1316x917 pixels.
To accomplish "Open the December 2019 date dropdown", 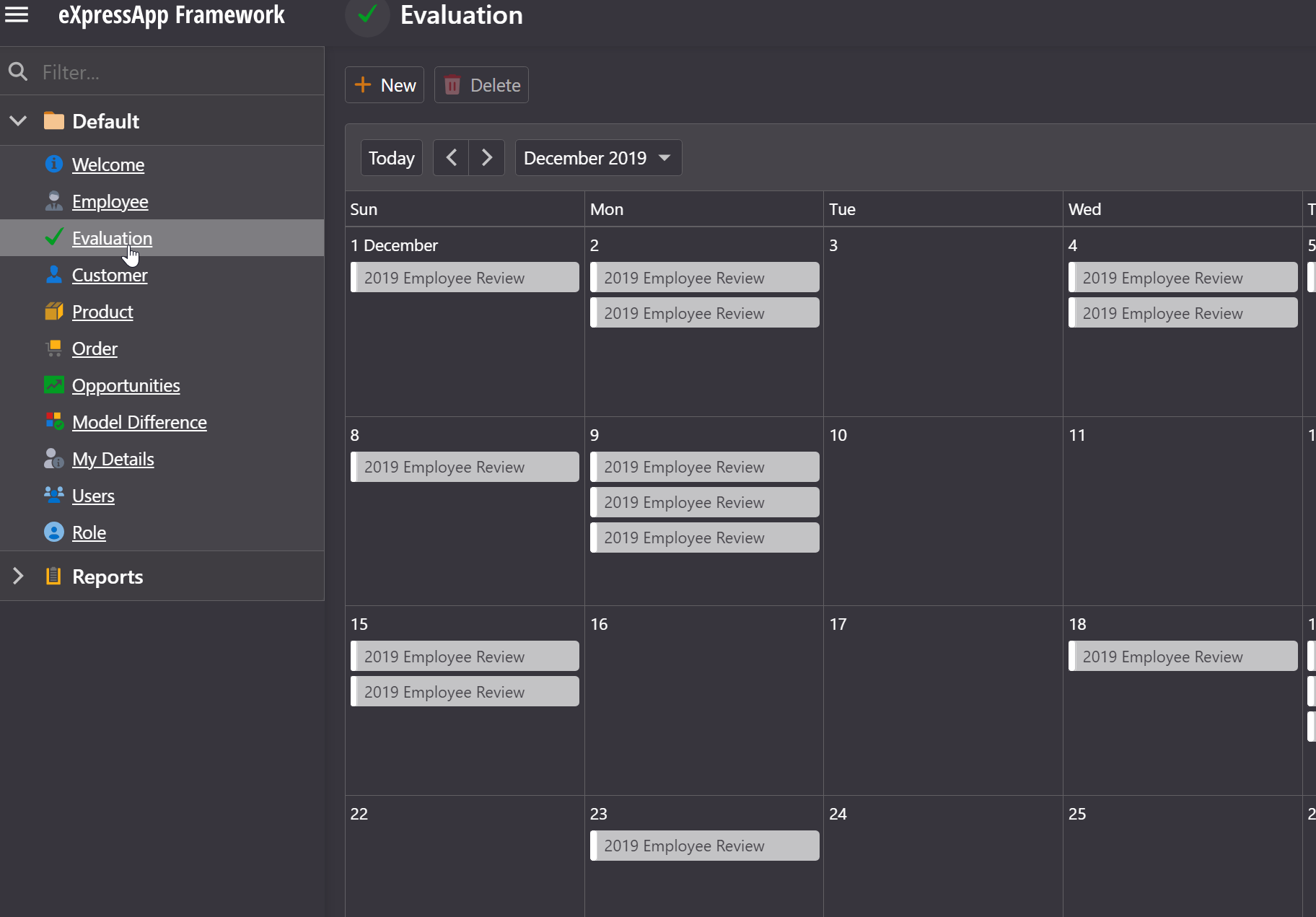I will click(598, 157).
